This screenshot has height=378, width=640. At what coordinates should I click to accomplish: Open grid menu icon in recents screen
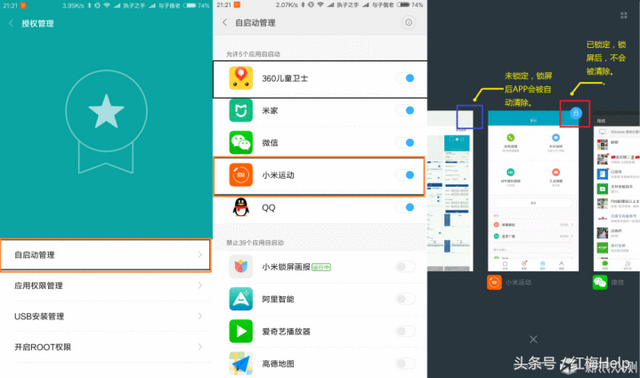click(x=624, y=16)
